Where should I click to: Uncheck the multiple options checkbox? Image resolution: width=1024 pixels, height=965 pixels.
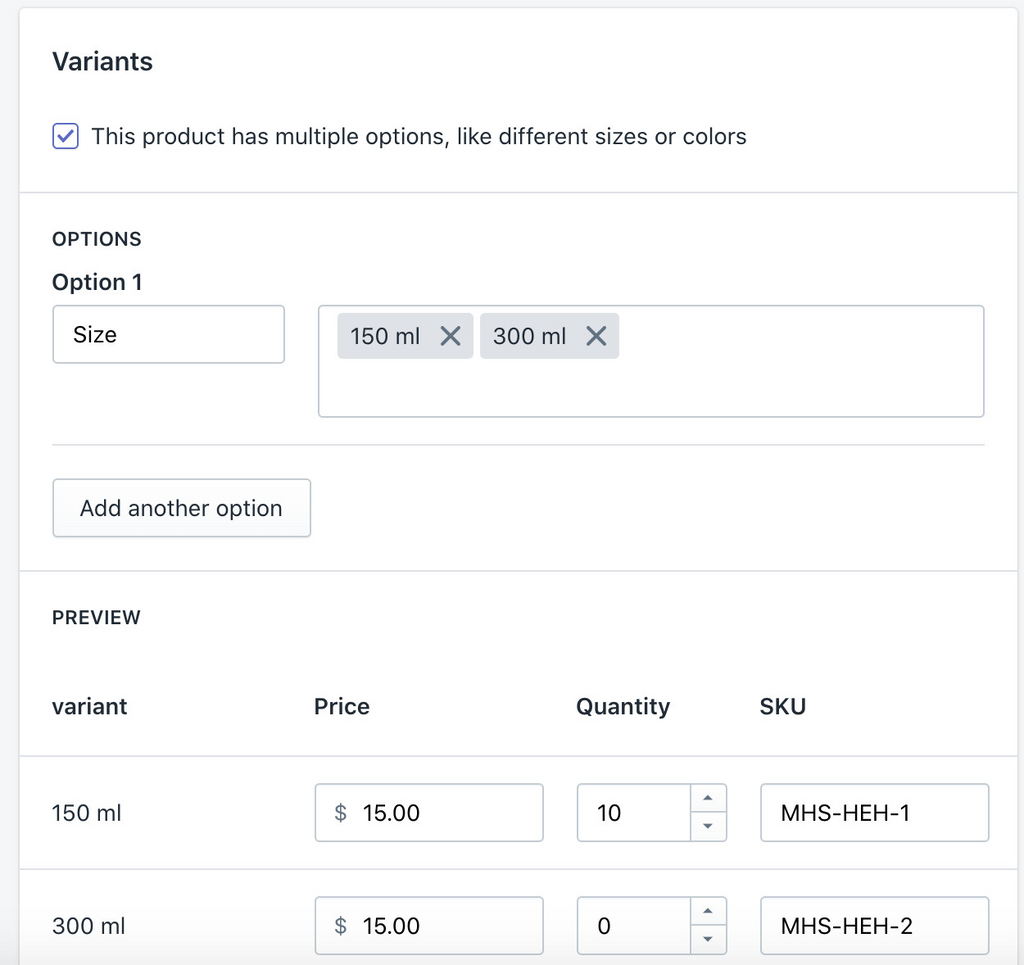(x=64, y=136)
